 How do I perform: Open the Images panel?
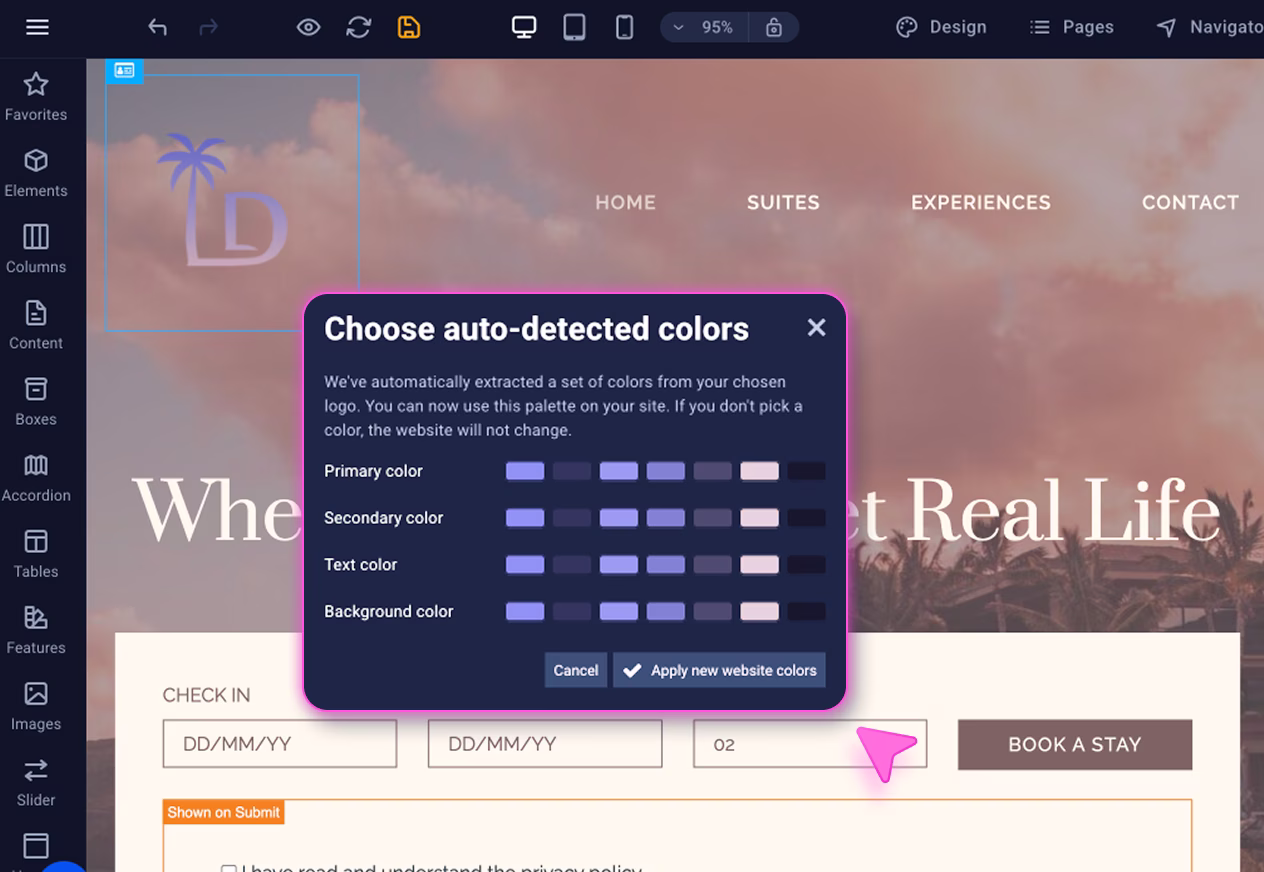click(36, 704)
